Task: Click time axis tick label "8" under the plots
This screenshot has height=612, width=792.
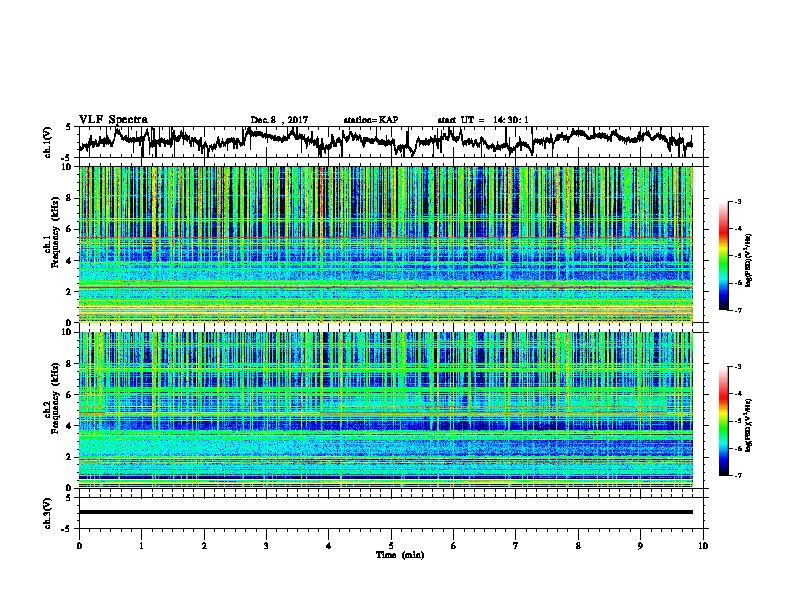Action: click(578, 546)
